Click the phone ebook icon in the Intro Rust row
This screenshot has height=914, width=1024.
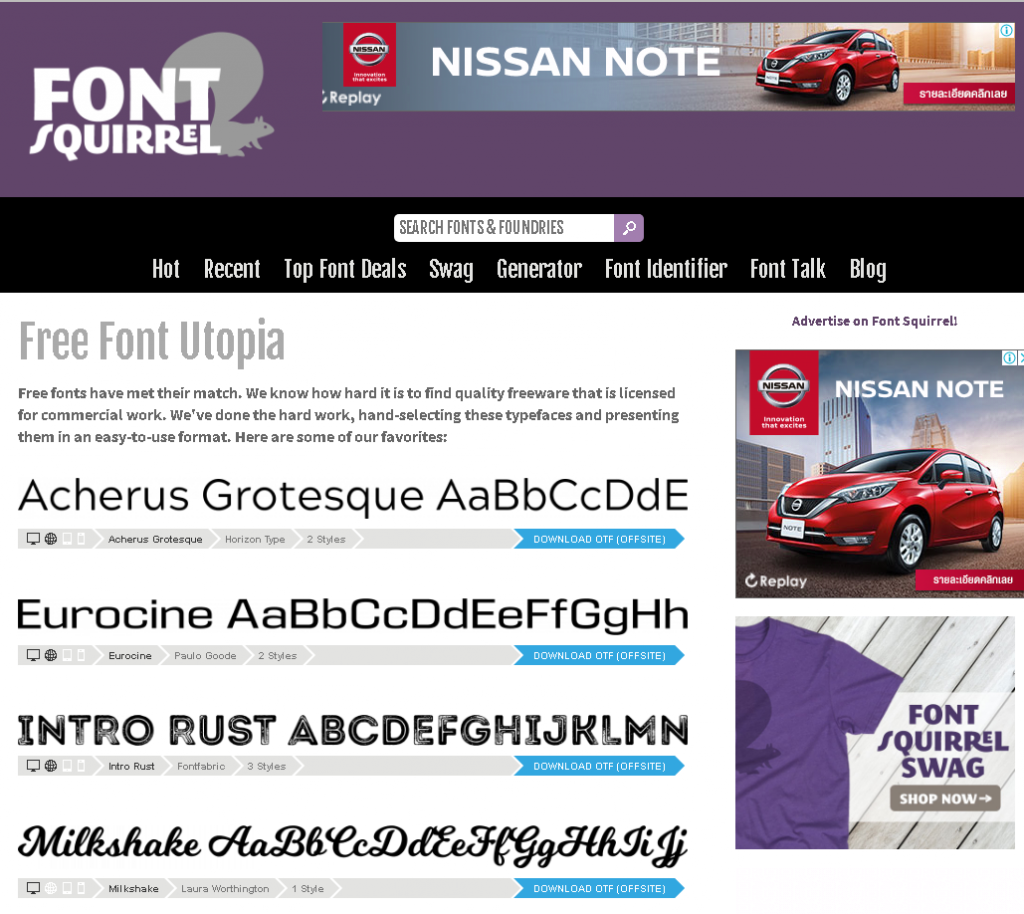click(81, 765)
